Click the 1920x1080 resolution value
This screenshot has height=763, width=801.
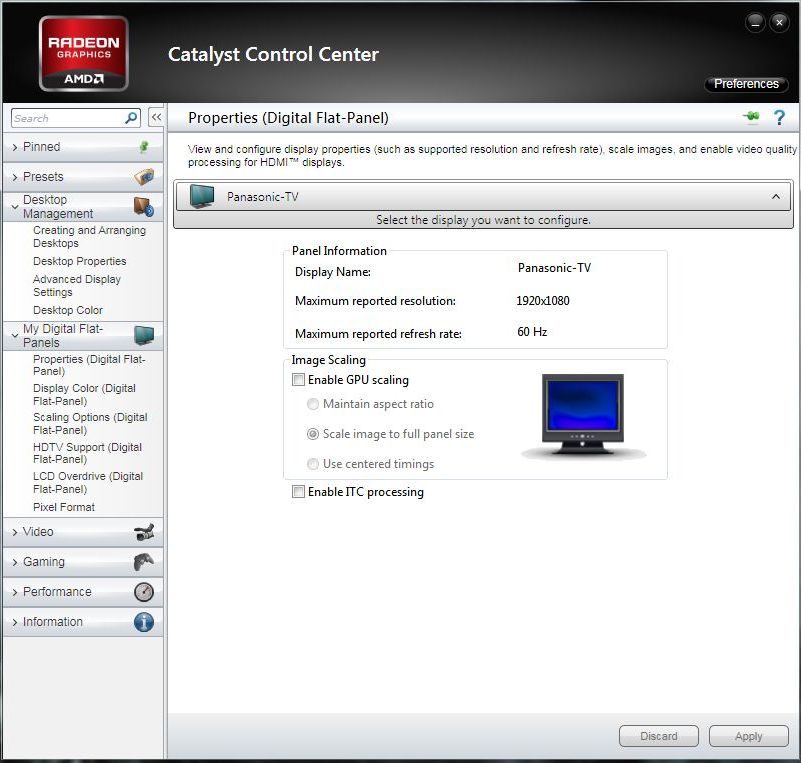(543, 301)
